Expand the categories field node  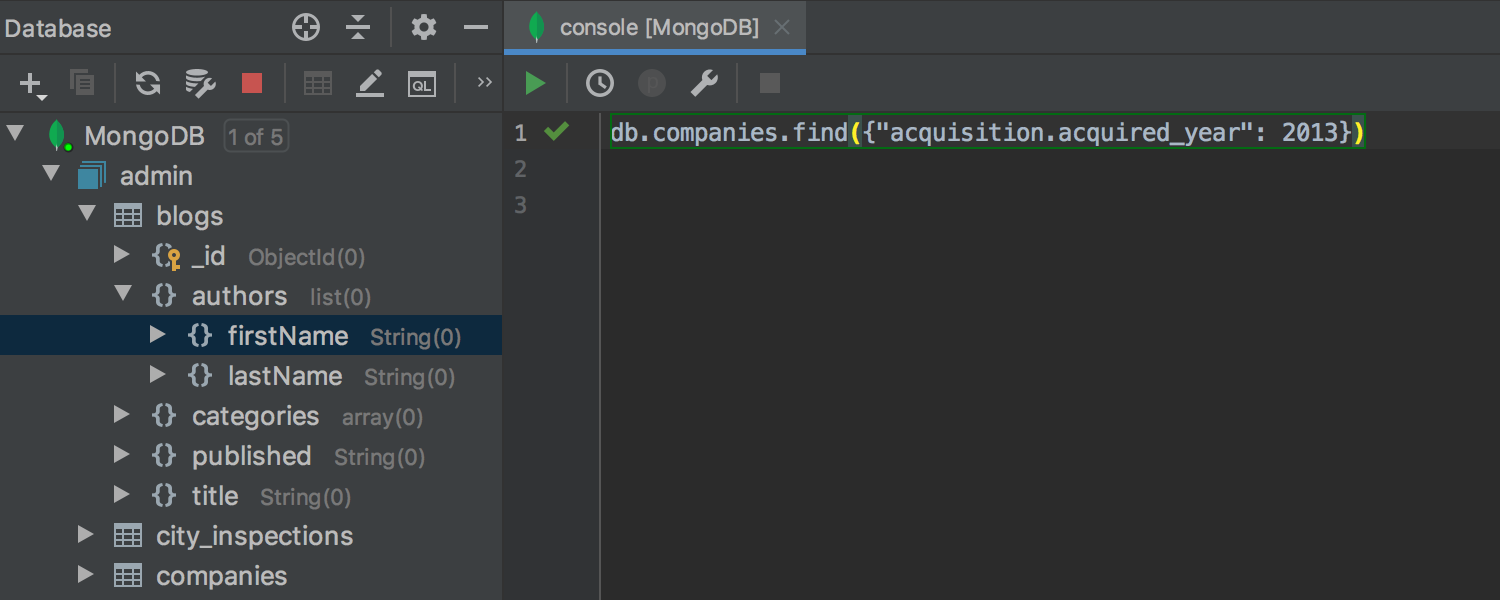coord(122,415)
